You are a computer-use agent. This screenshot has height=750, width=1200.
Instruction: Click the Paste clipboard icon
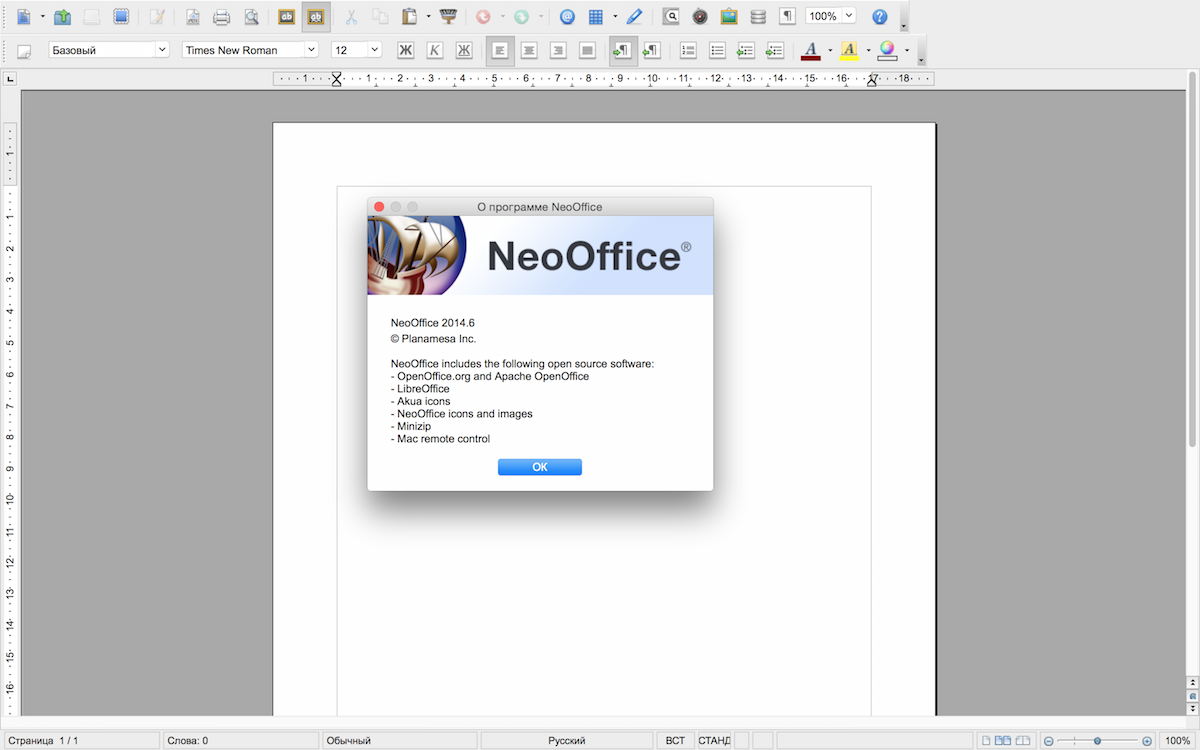(409, 17)
